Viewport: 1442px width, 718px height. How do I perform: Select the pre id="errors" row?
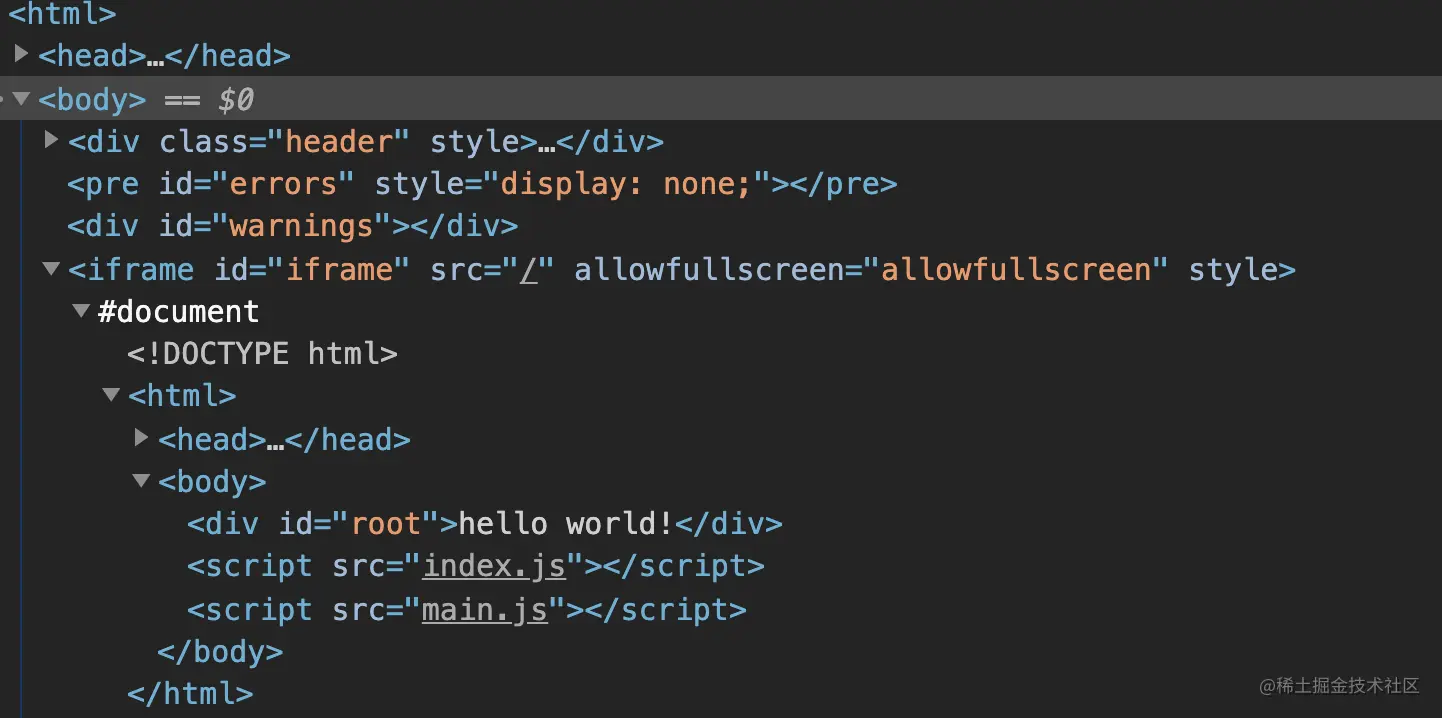(482, 184)
